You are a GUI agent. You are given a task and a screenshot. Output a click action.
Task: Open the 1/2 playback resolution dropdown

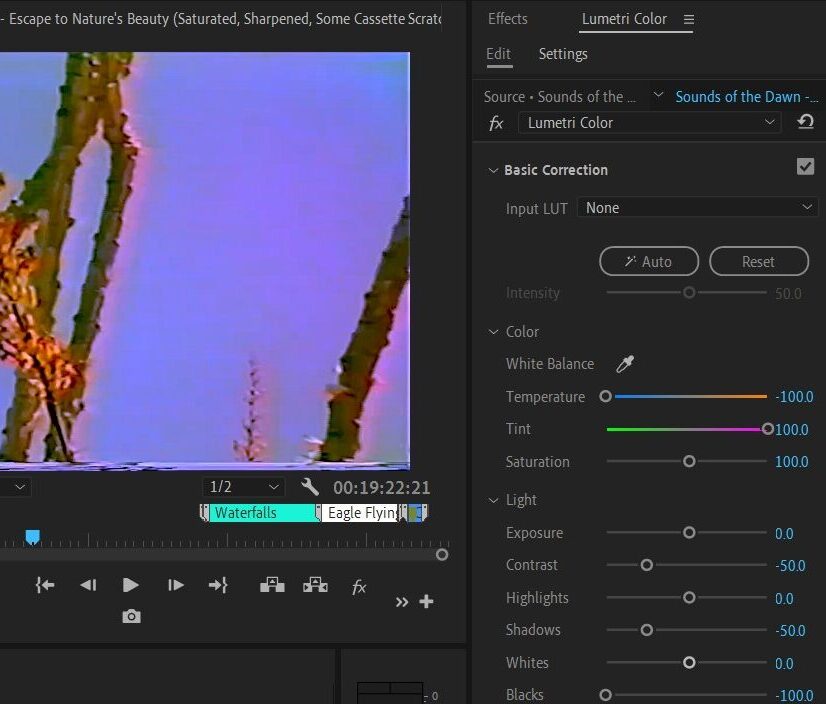point(243,487)
